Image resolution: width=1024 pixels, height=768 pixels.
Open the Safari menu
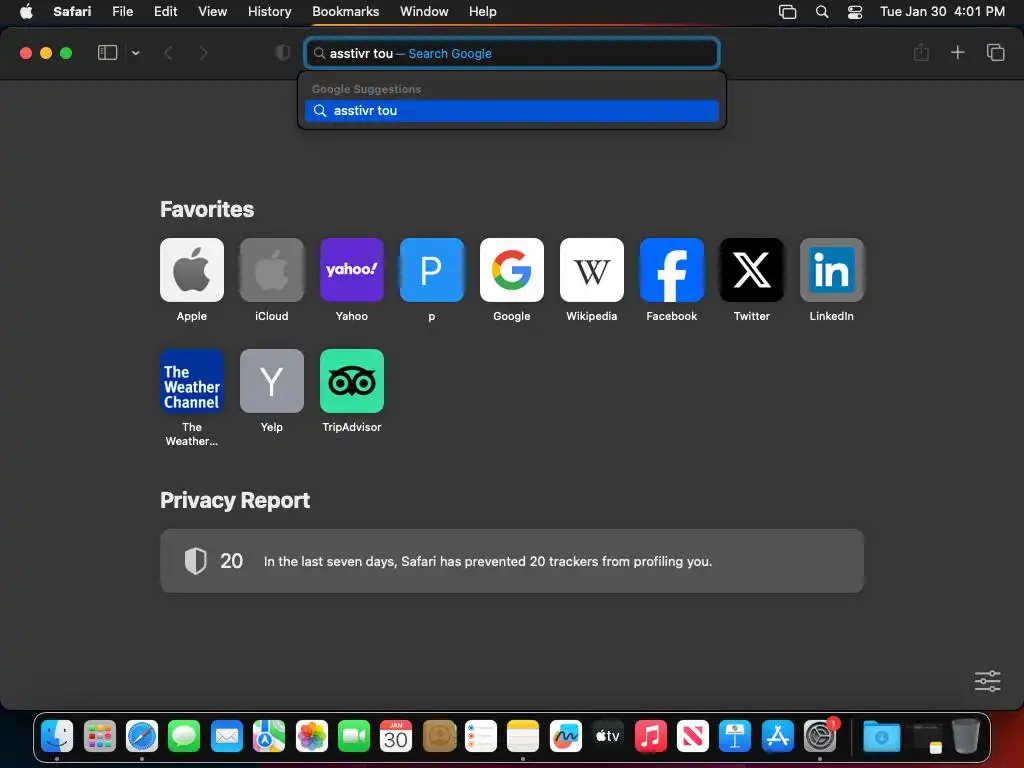[x=72, y=11]
